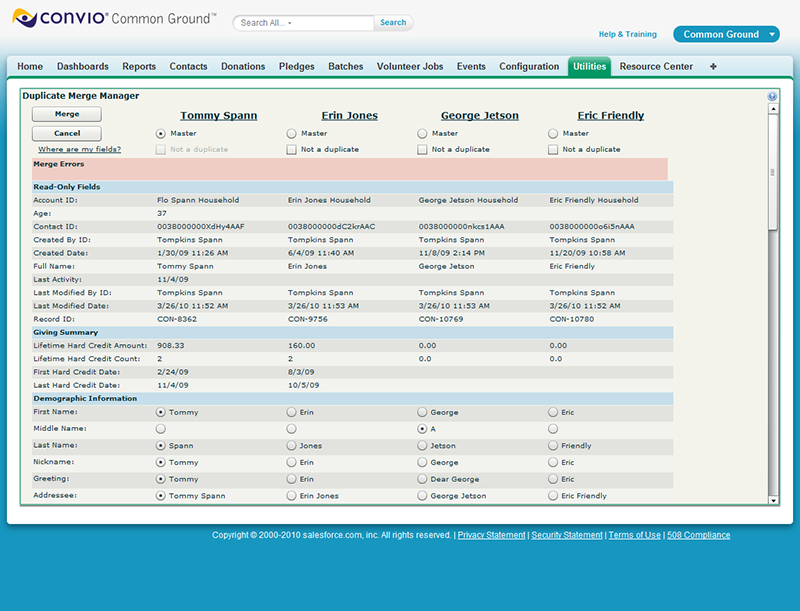Open the Donations tab
Screen dimensions: 800x611
243,67
